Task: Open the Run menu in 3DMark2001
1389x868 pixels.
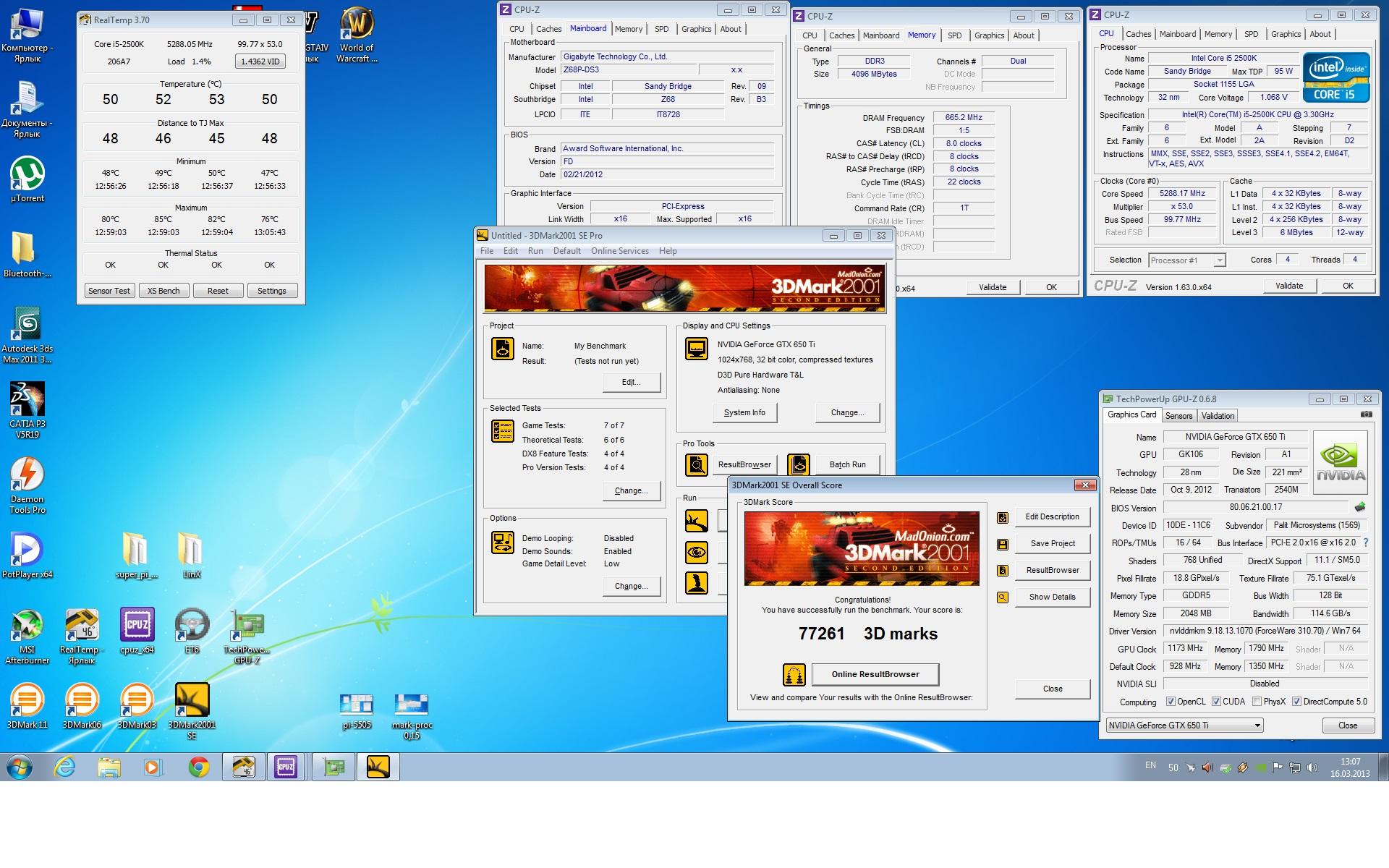Action: [535, 251]
